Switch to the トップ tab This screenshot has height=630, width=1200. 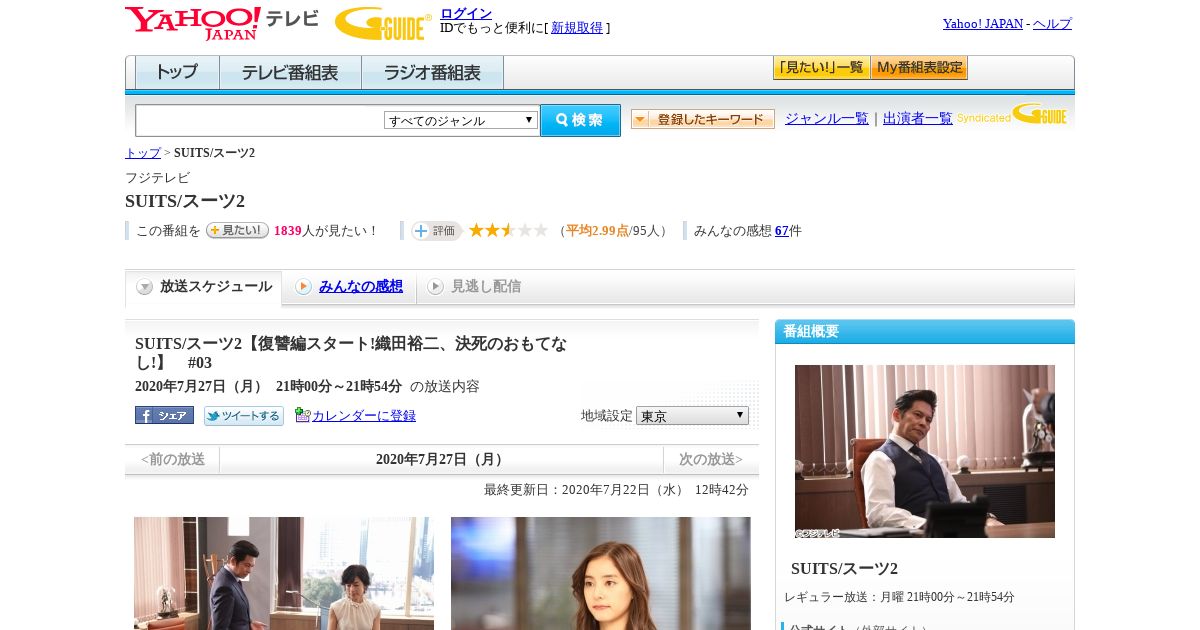tap(177, 72)
